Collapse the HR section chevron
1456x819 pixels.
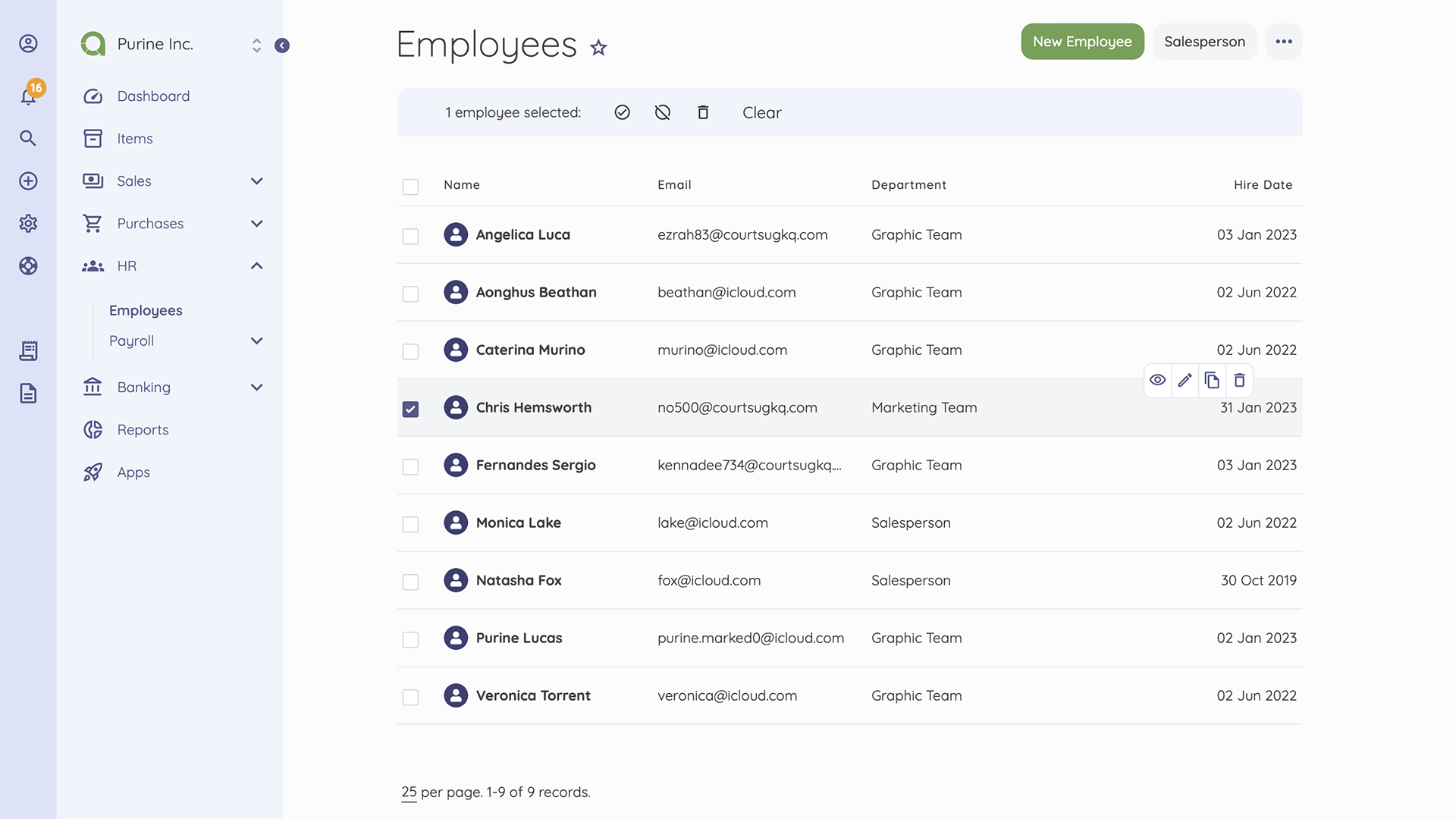(256, 266)
